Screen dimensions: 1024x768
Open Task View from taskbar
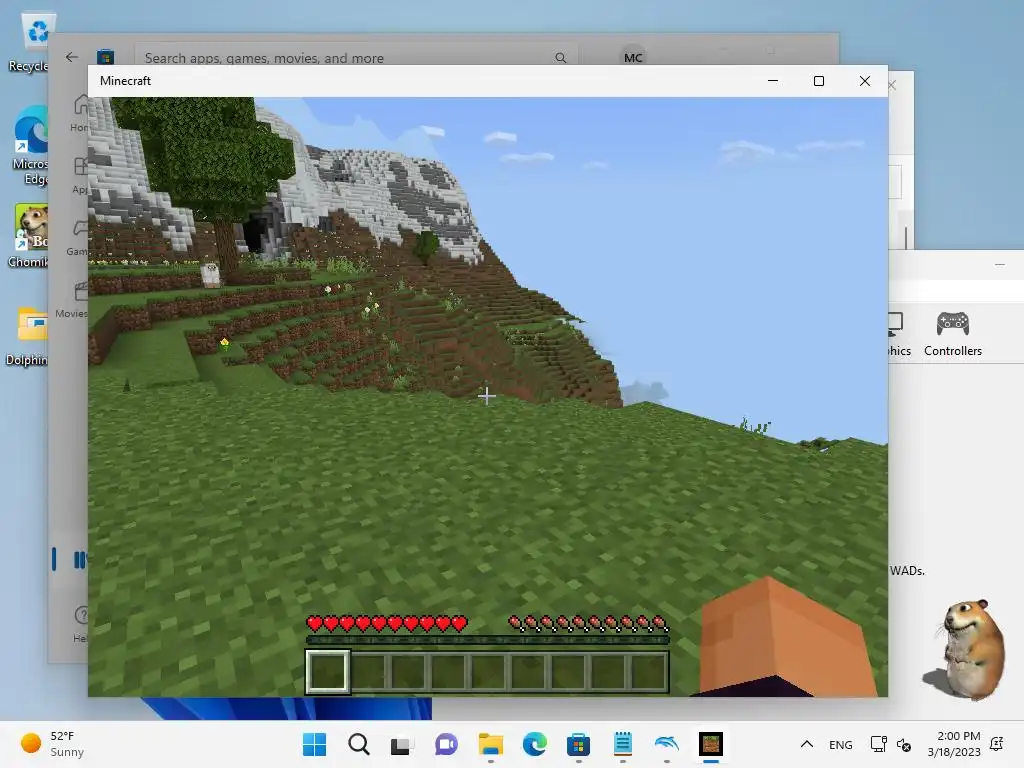point(402,744)
